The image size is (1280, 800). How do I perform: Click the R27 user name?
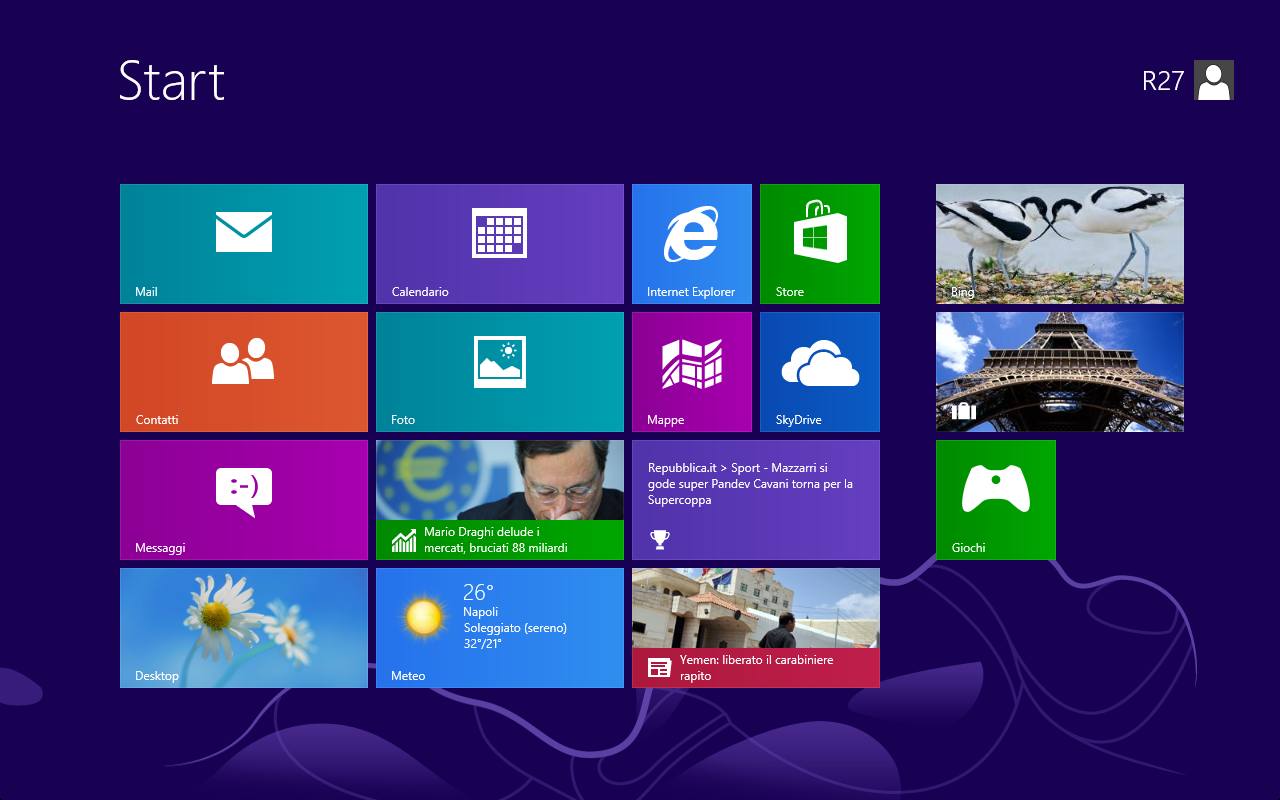pos(1163,81)
